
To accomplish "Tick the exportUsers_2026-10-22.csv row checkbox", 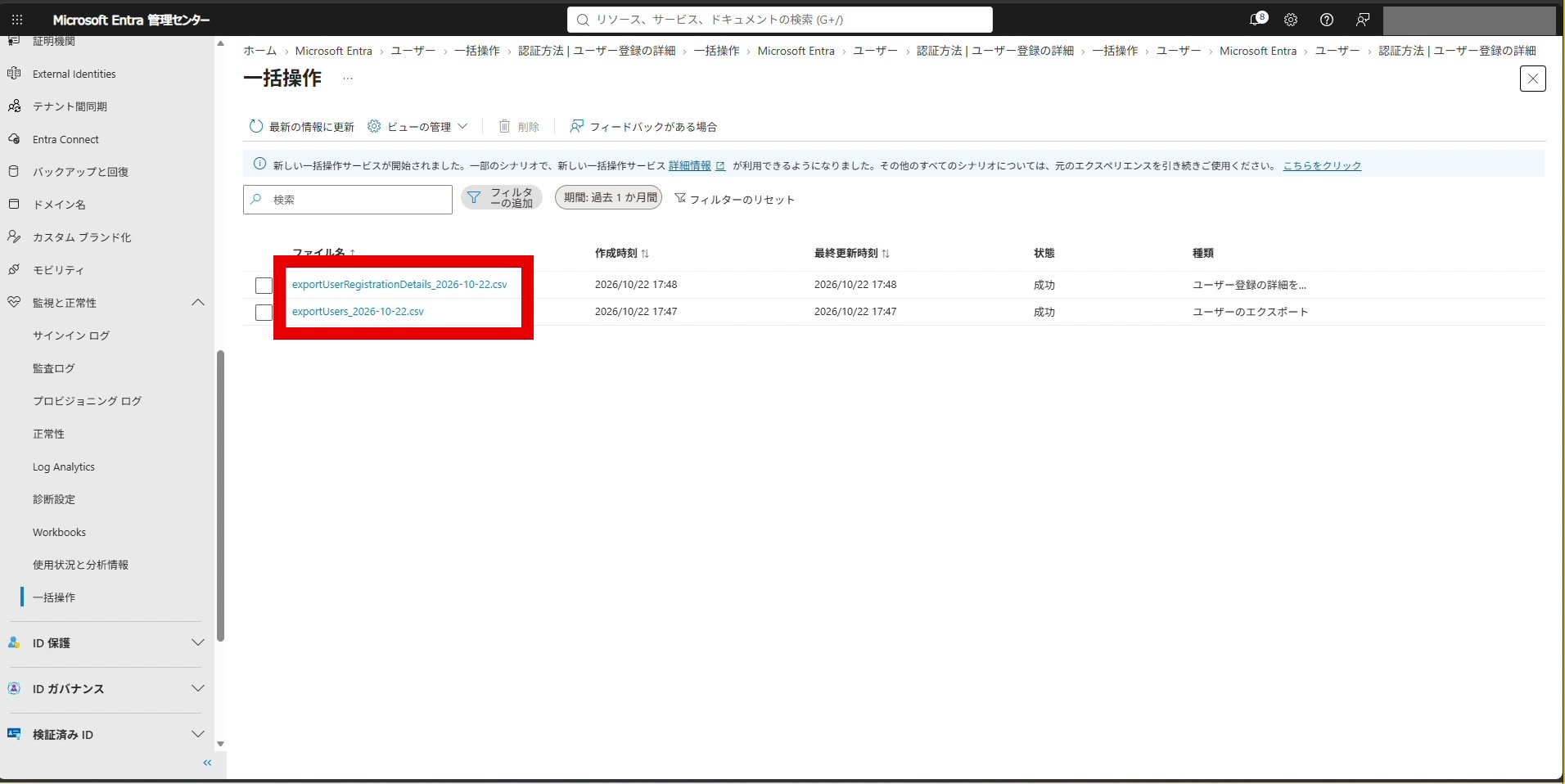I will point(264,313).
